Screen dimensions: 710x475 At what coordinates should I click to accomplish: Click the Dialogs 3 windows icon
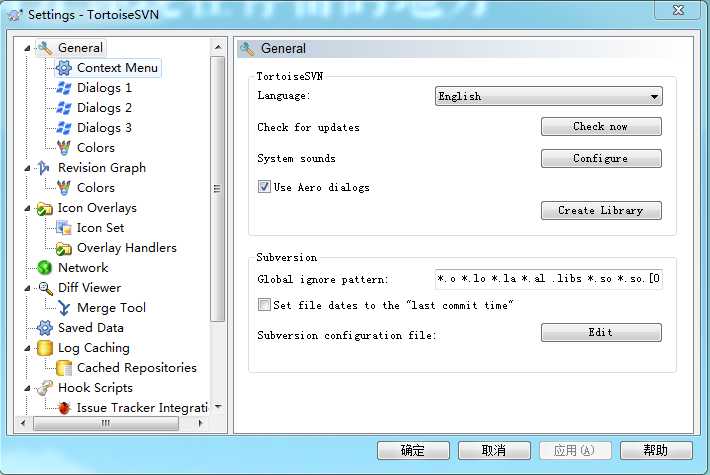tap(64, 128)
